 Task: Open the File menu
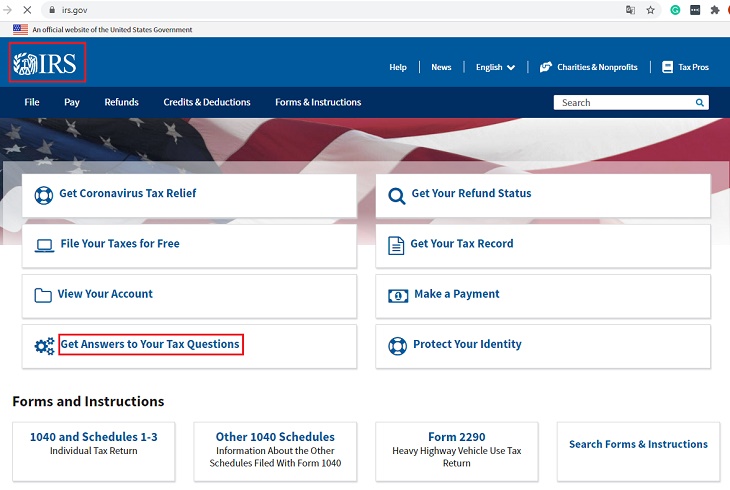point(32,102)
